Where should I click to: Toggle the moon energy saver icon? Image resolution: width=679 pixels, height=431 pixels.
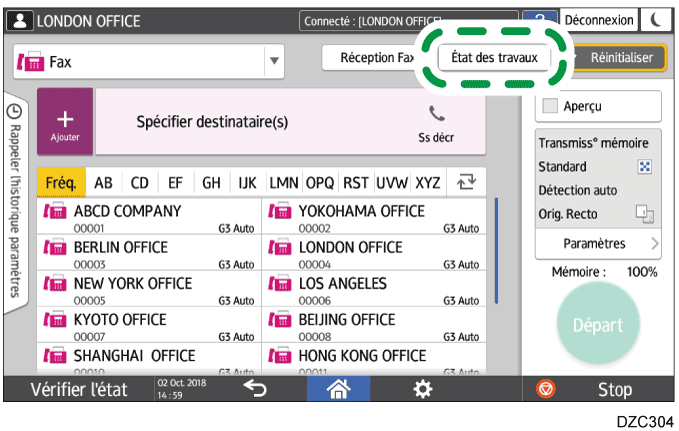(x=656, y=20)
